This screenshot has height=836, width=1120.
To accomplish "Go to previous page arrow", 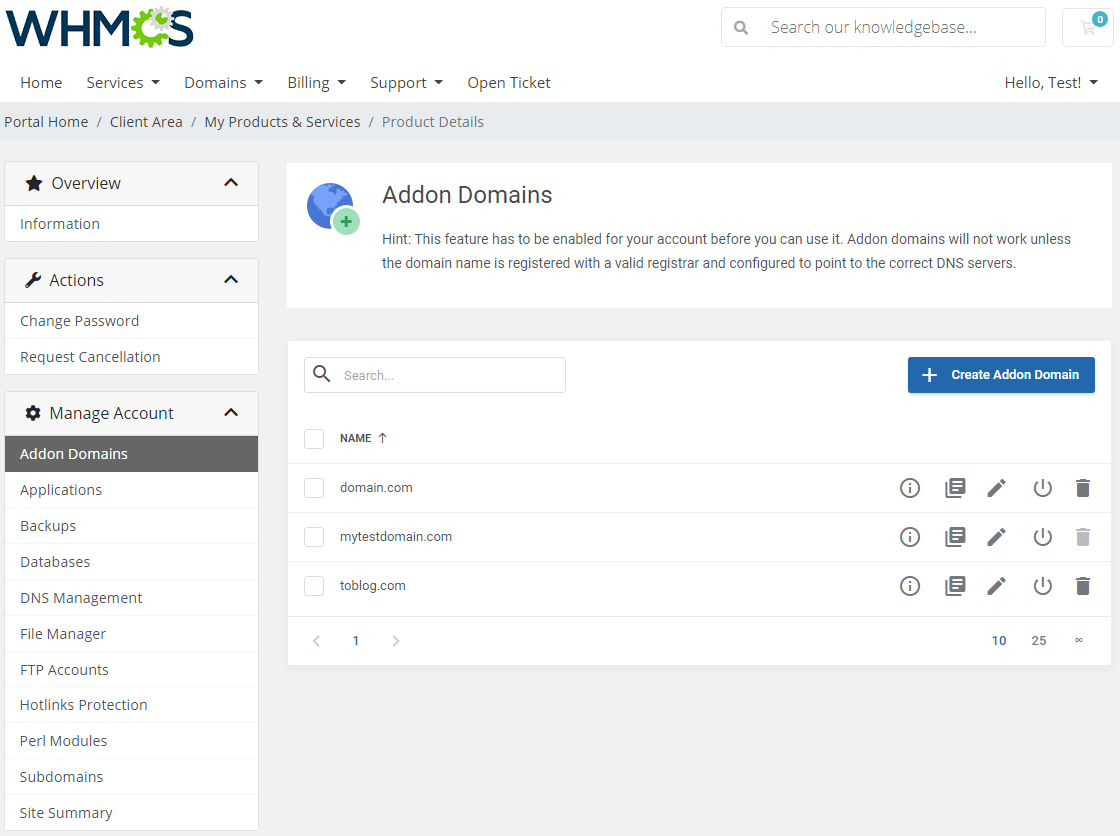I will pyautogui.click(x=316, y=641).
